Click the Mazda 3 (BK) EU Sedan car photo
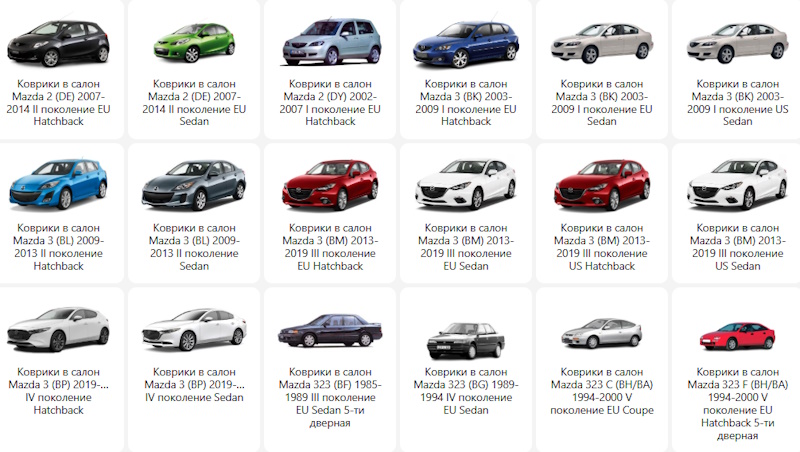The image size is (800, 452). tap(602, 43)
